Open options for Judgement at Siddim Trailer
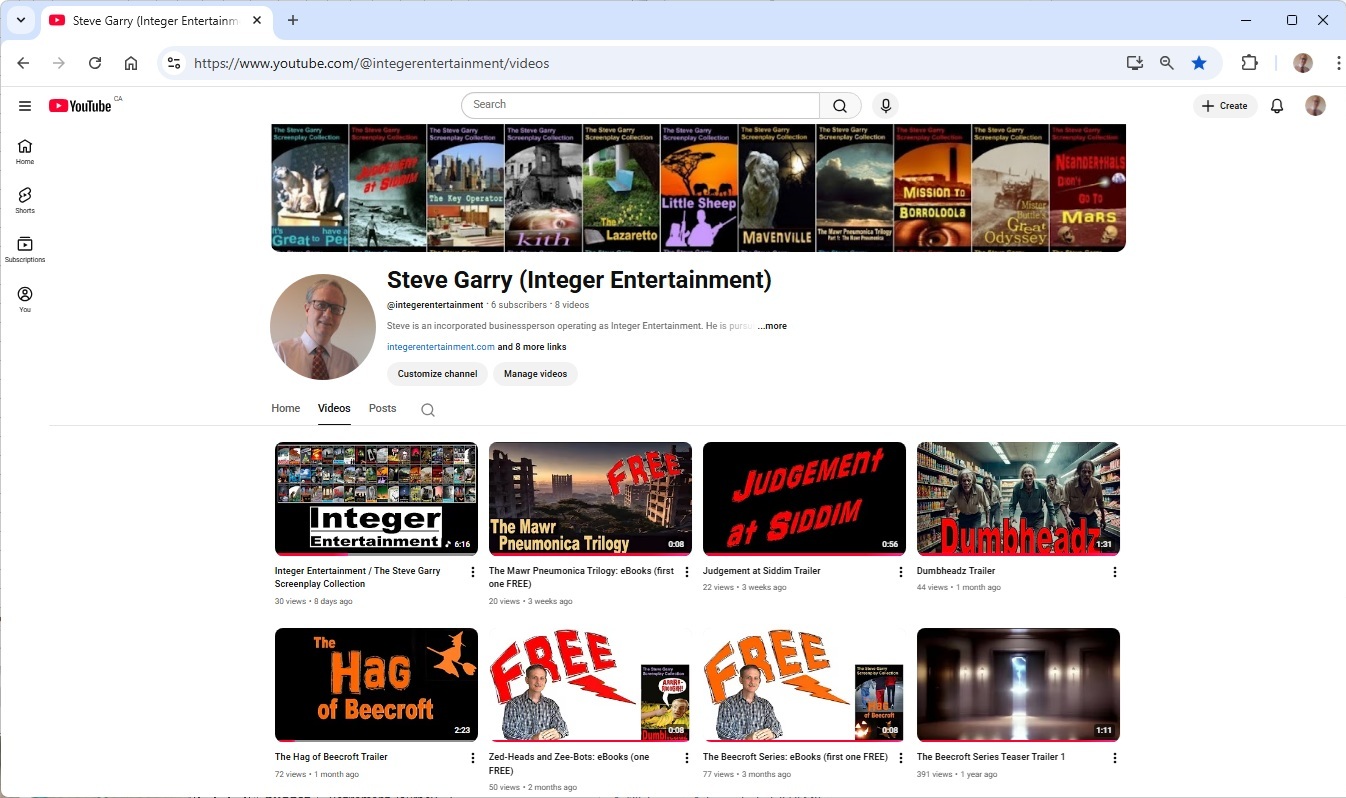 click(x=900, y=572)
